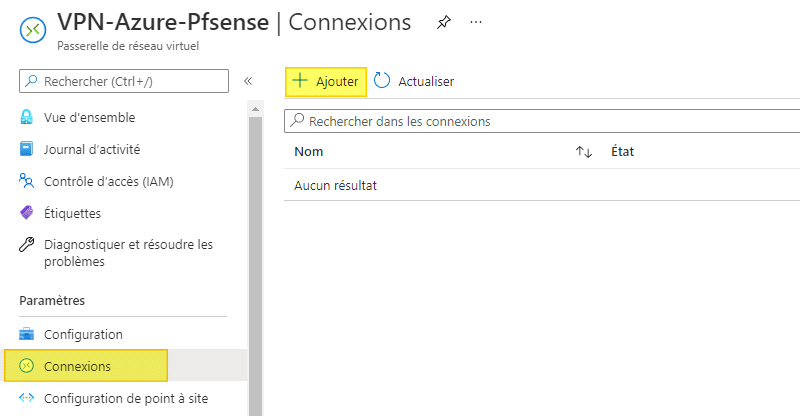The image size is (800, 416).
Task: Click the Étiquettes tag icon
Action: coord(27,213)
